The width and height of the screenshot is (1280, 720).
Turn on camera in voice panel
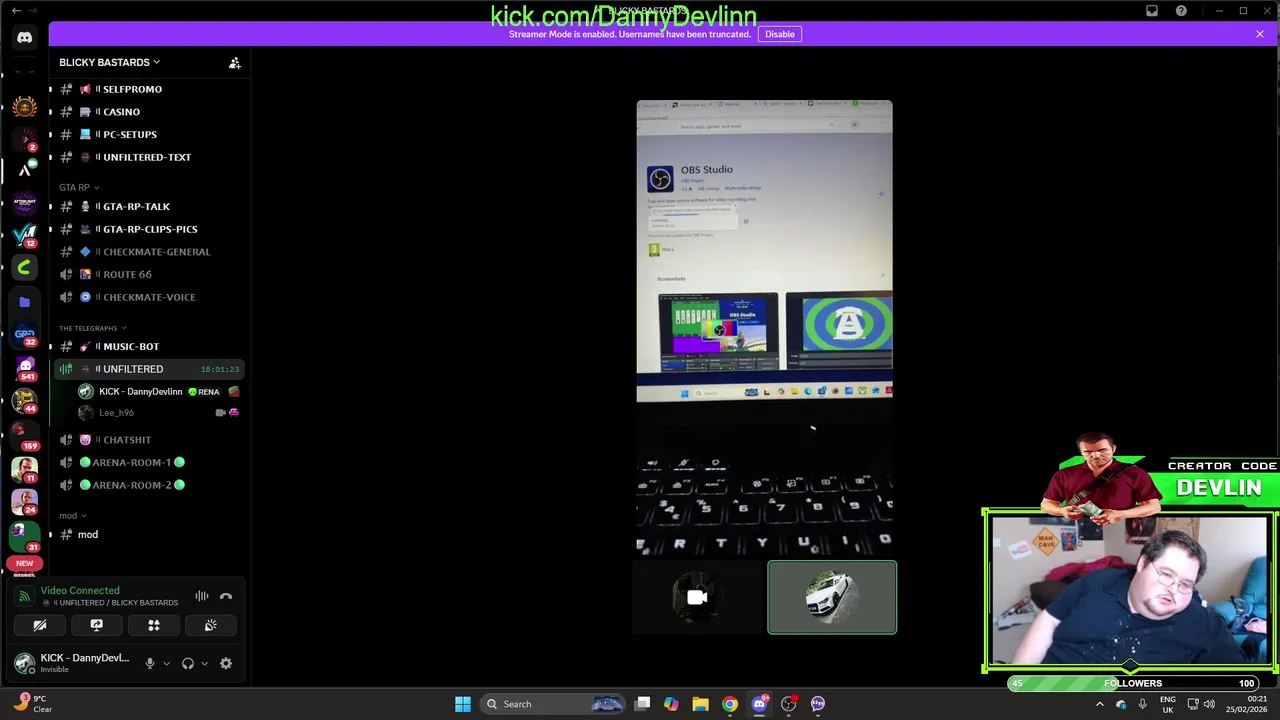40,625
